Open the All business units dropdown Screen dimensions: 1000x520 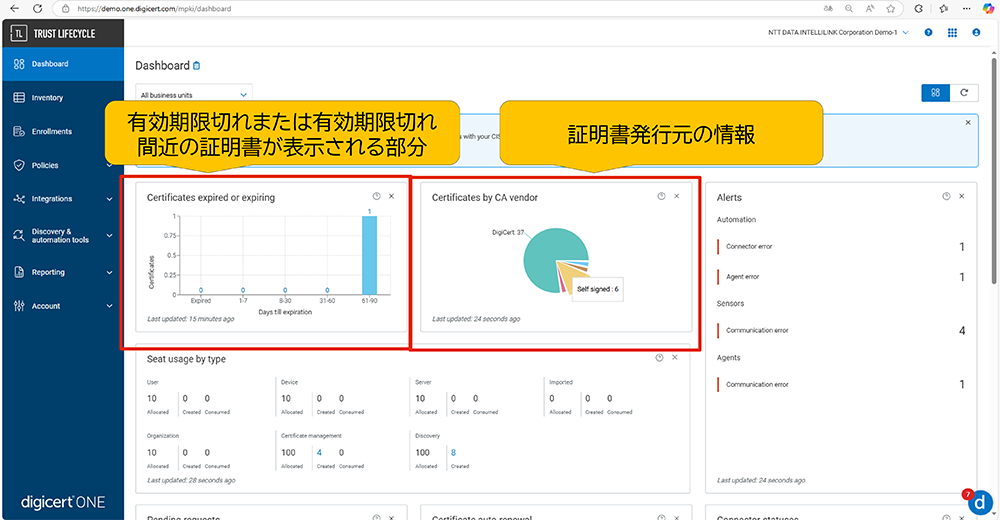pos(194,94)
